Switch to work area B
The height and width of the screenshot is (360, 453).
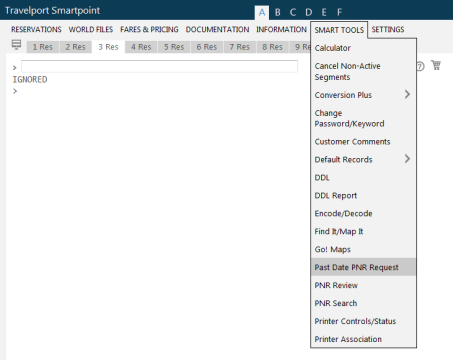tap(277, 13)
